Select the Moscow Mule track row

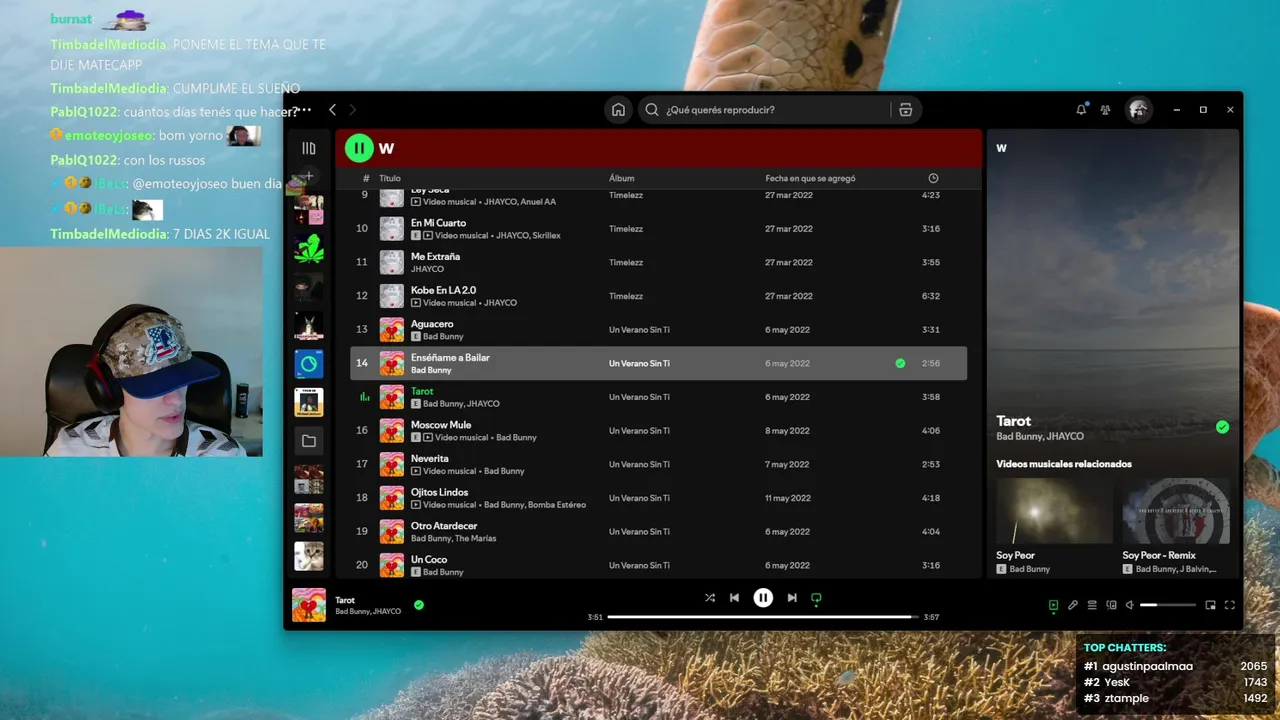click(x=658, y=431)
